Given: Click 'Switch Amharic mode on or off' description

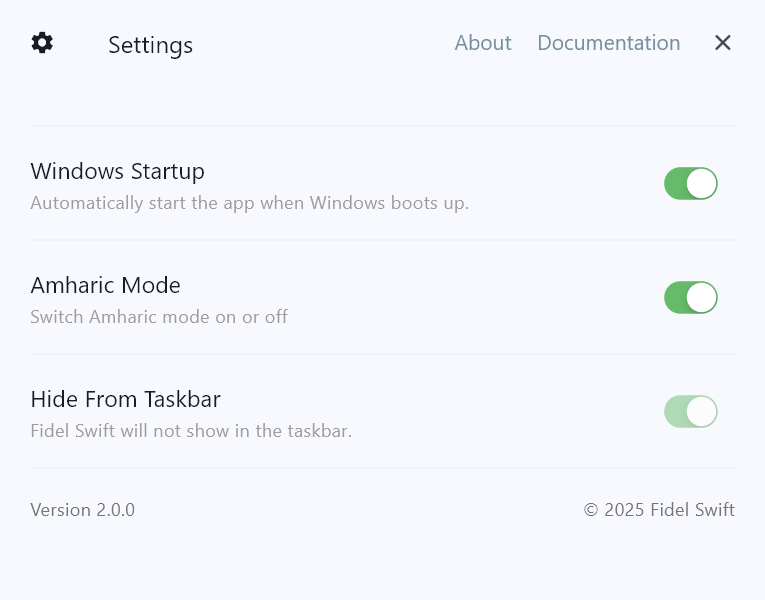Looking at the screenshot, I should coord(159,317).
